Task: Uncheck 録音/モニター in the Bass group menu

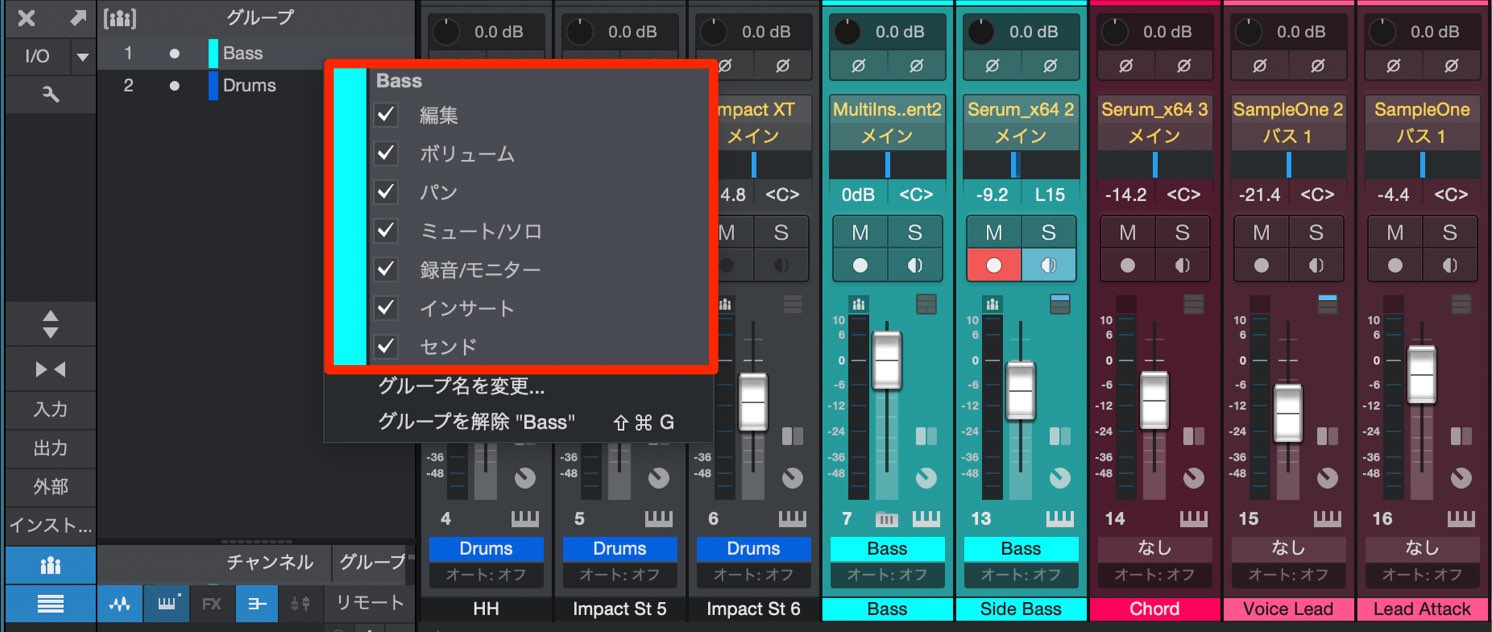Action: [x=386, y=270]
